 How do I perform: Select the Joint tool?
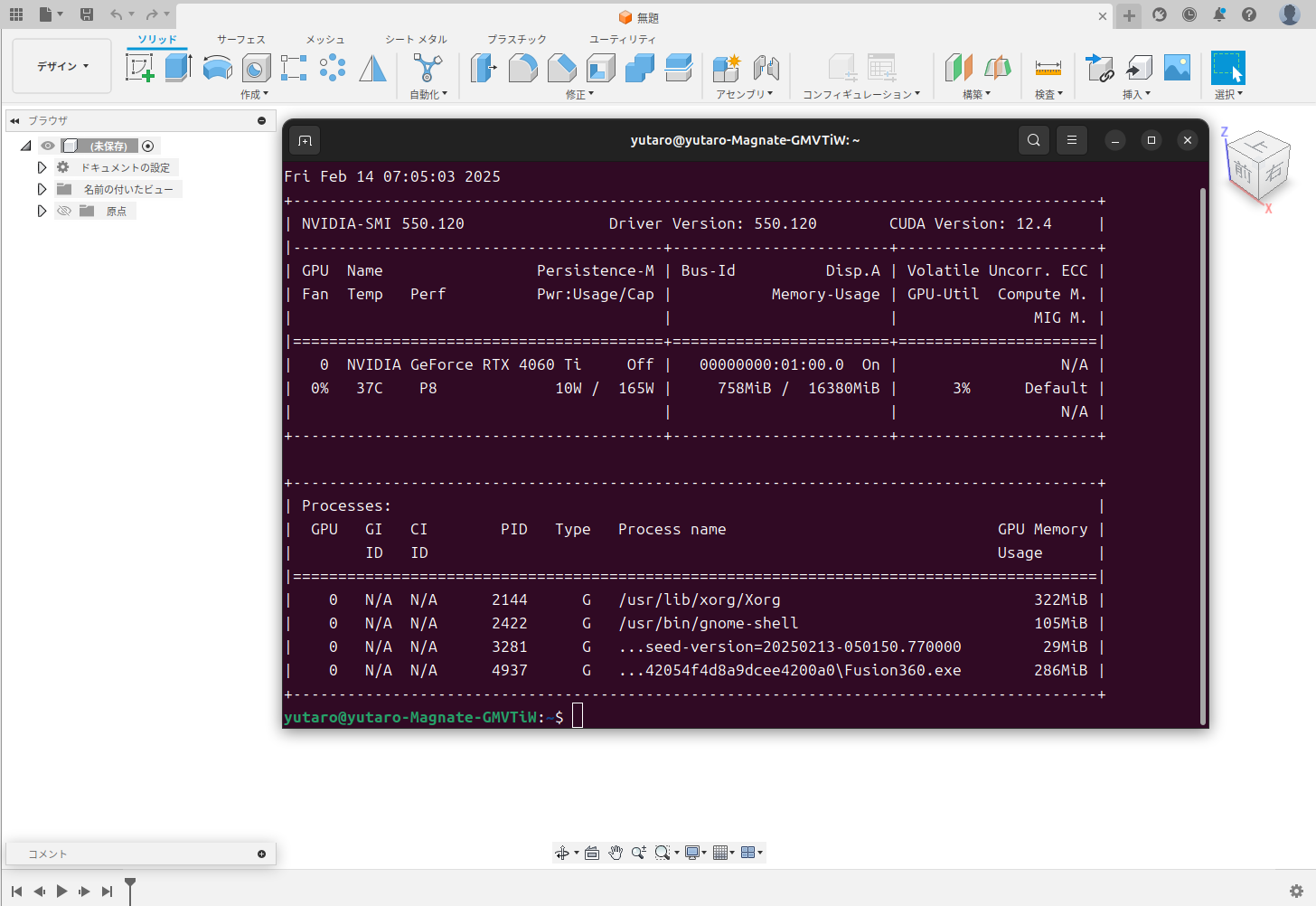pos(766,68)
